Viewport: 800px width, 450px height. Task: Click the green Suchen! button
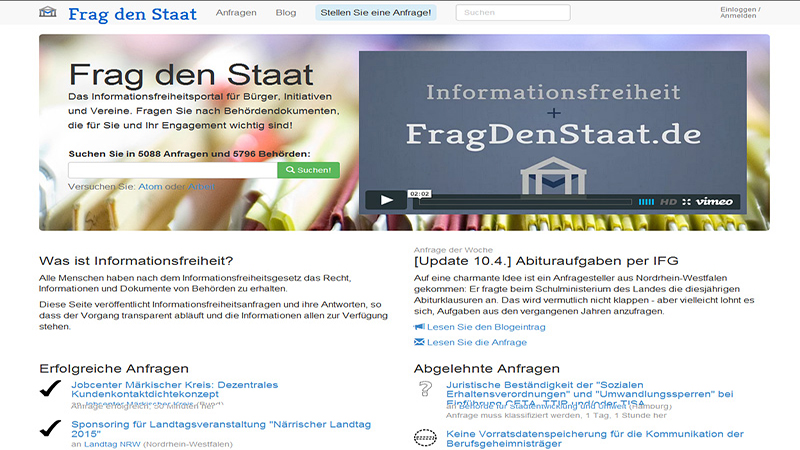[309, 170]
